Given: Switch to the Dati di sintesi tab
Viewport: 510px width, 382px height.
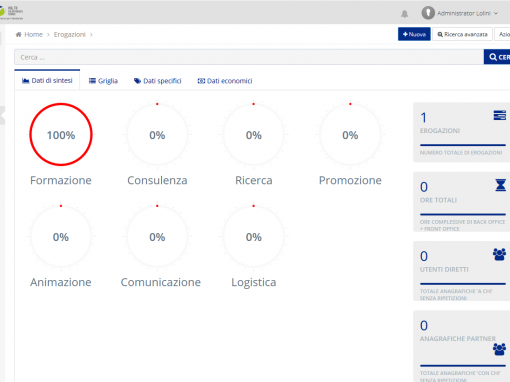Looking at the screenshot, I should point(47,80).
